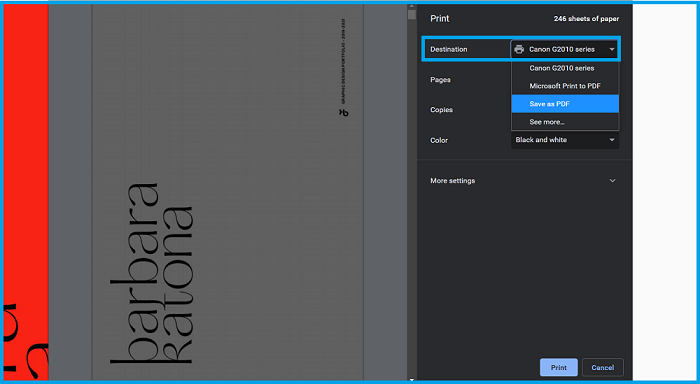Click the scroll-down arrow of the preview
This screenshot has height=384, width=700.
click(x=412, y=380)
